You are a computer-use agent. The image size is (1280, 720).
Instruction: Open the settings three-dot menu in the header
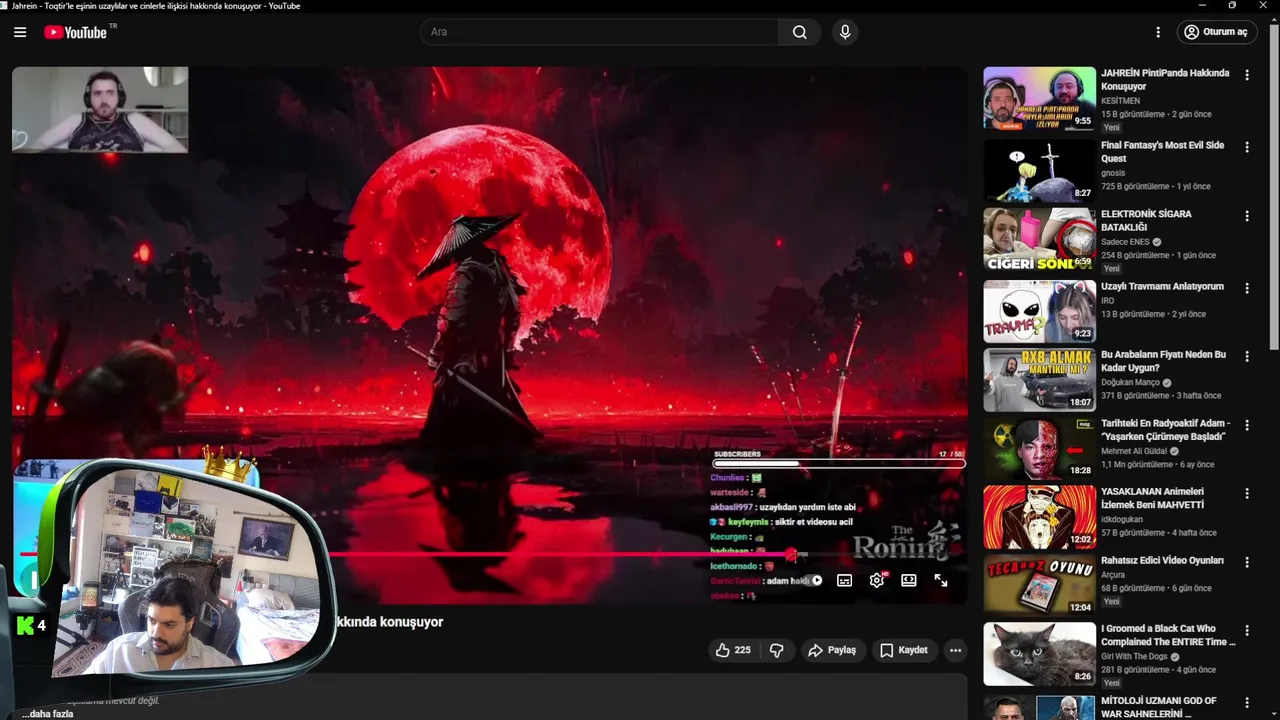click(x=1158, y=32)
